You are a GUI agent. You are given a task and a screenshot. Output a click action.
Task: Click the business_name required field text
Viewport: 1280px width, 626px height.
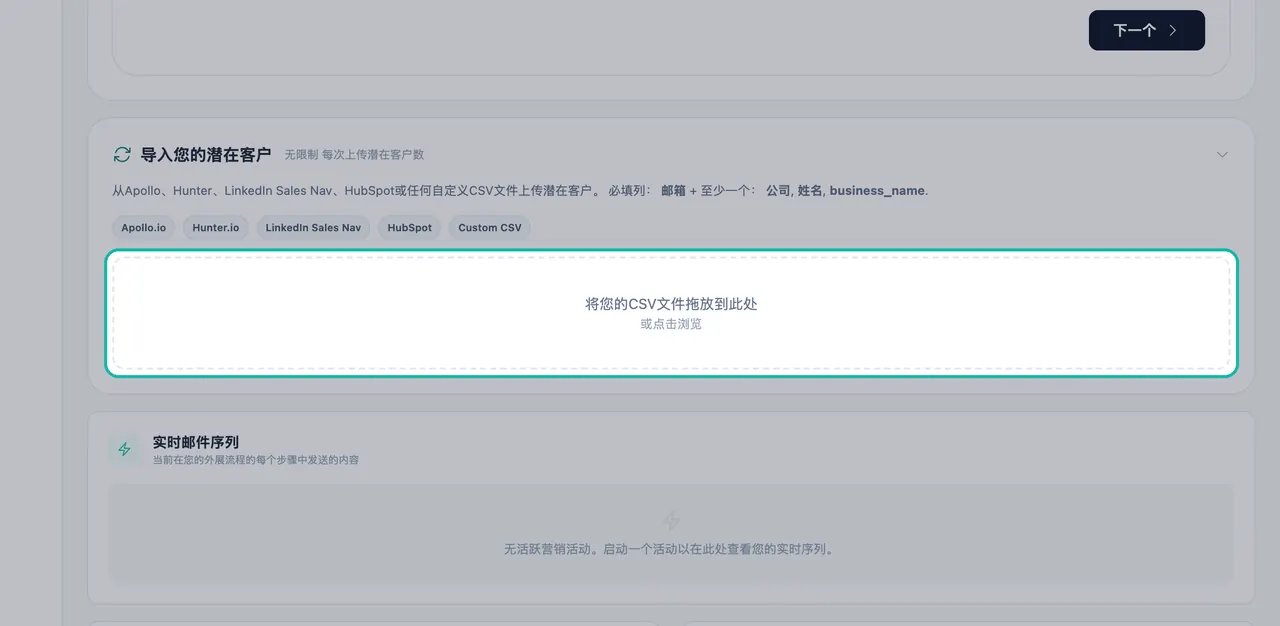[877, 190]
